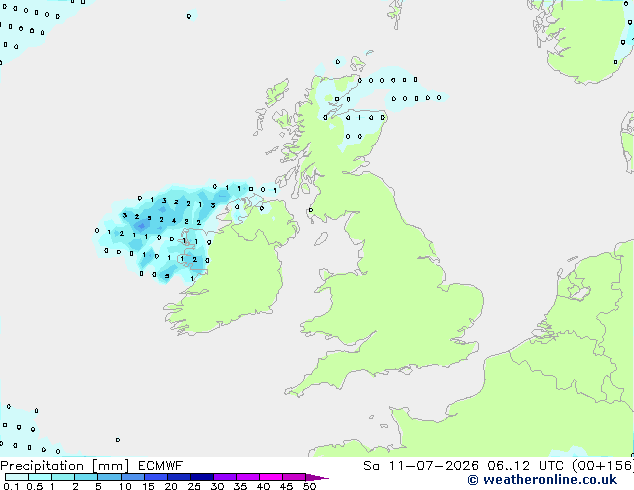Click the 'ECMWF' model label
Image resolution: width=634 pixels, height=490 pixels.
tap(160, 466)
